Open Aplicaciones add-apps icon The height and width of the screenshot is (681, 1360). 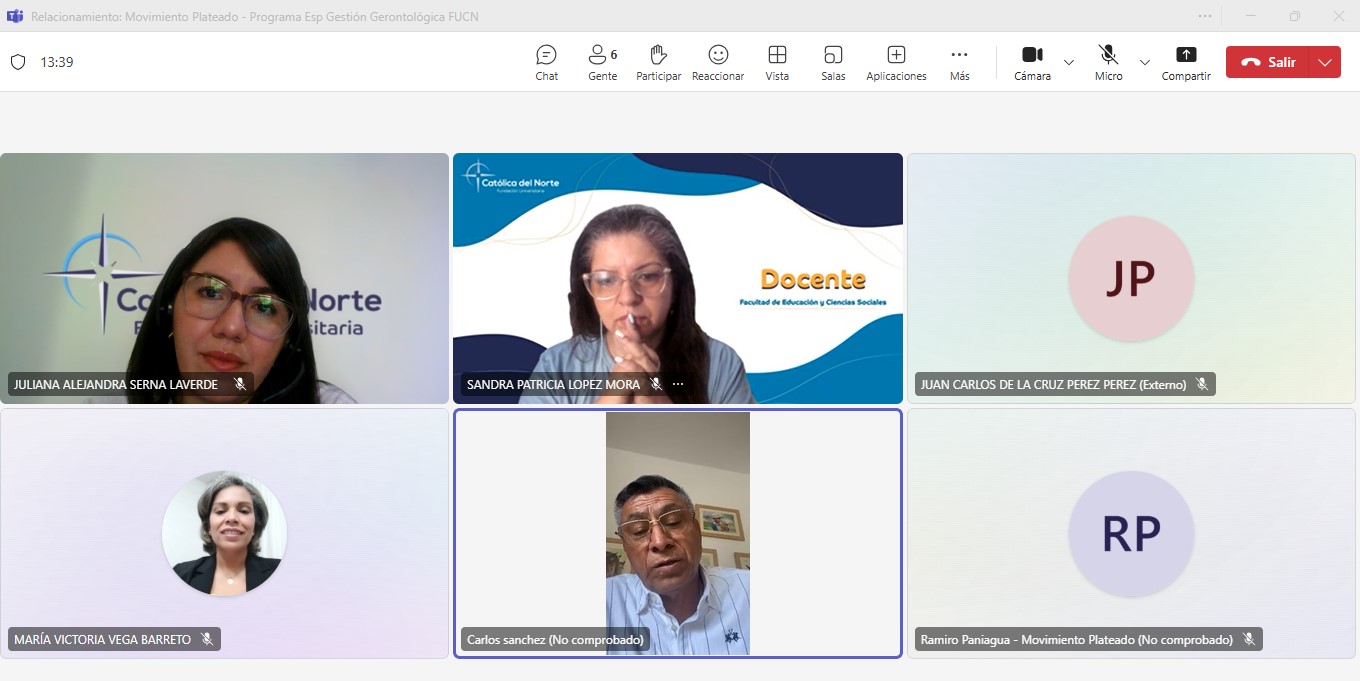coord(896,62)
